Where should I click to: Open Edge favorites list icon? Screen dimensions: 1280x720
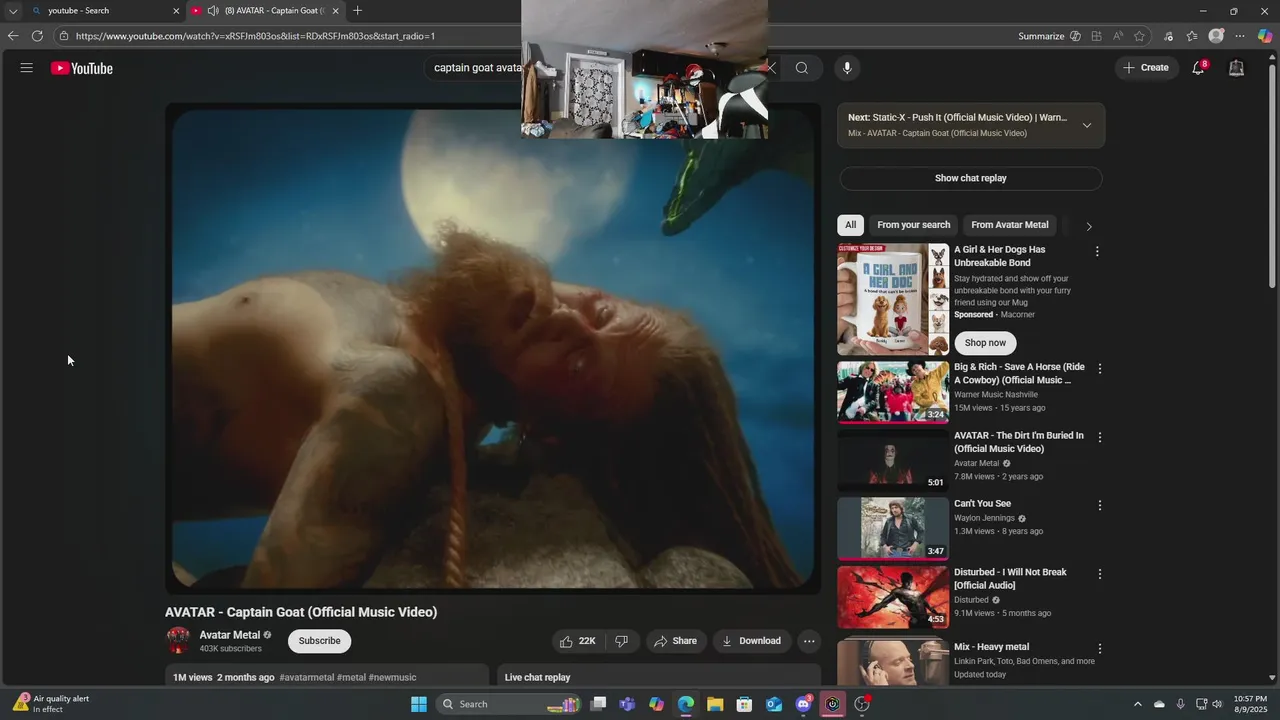pyautogui.click(x=1192, y=36)
